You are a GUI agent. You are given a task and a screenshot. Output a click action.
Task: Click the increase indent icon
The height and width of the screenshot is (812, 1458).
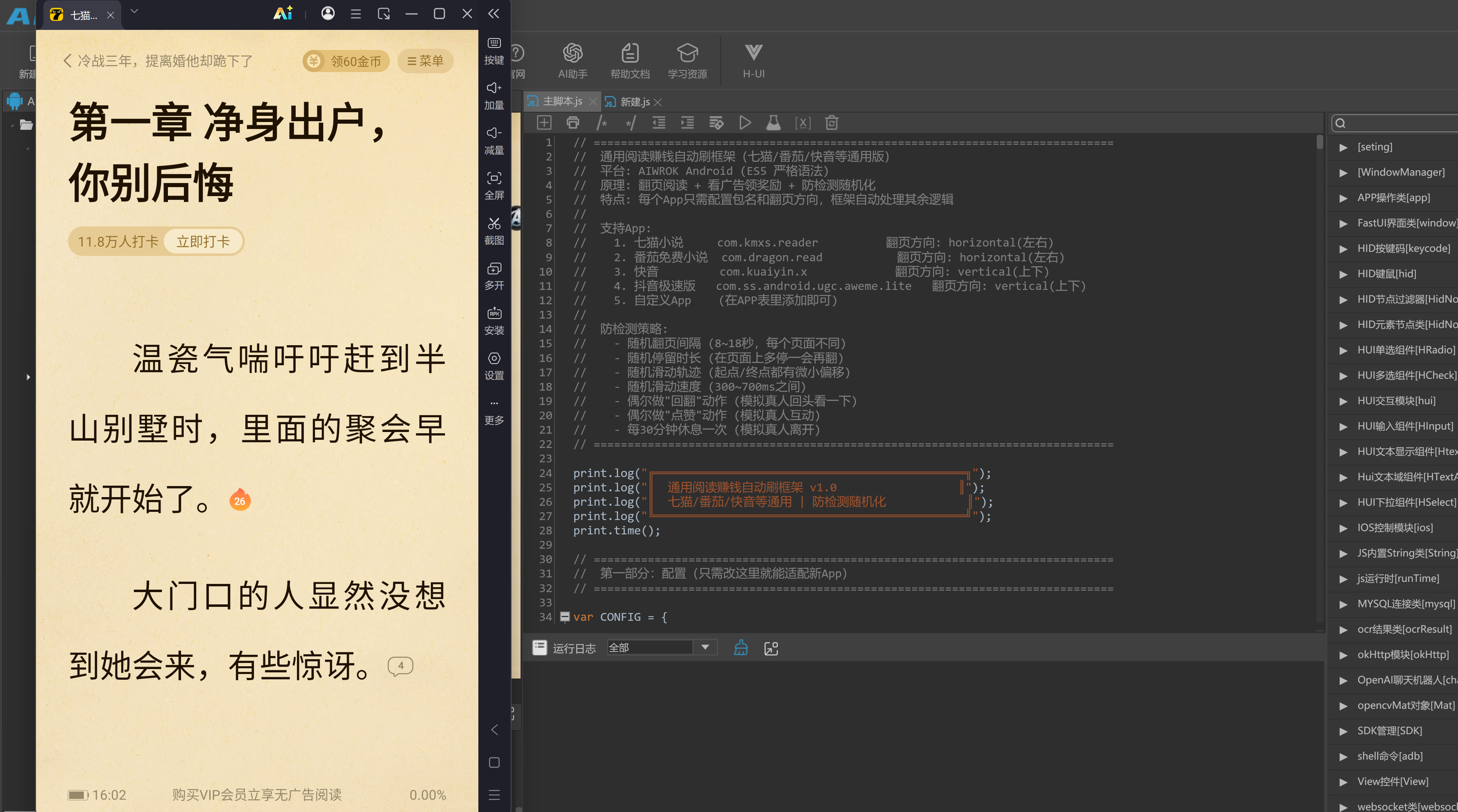(687, 123)
